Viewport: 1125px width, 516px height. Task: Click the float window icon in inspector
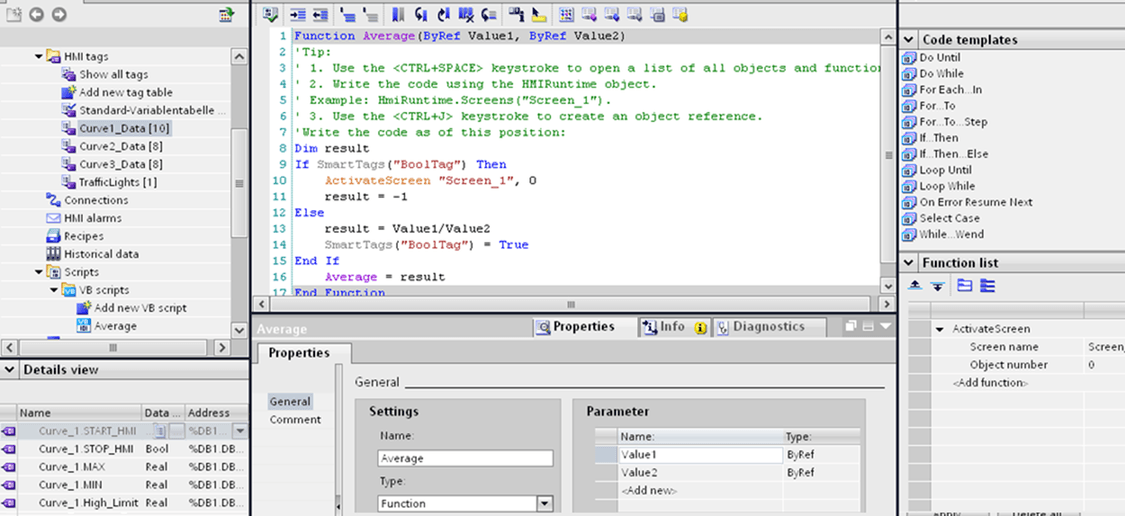coord(851,327)
